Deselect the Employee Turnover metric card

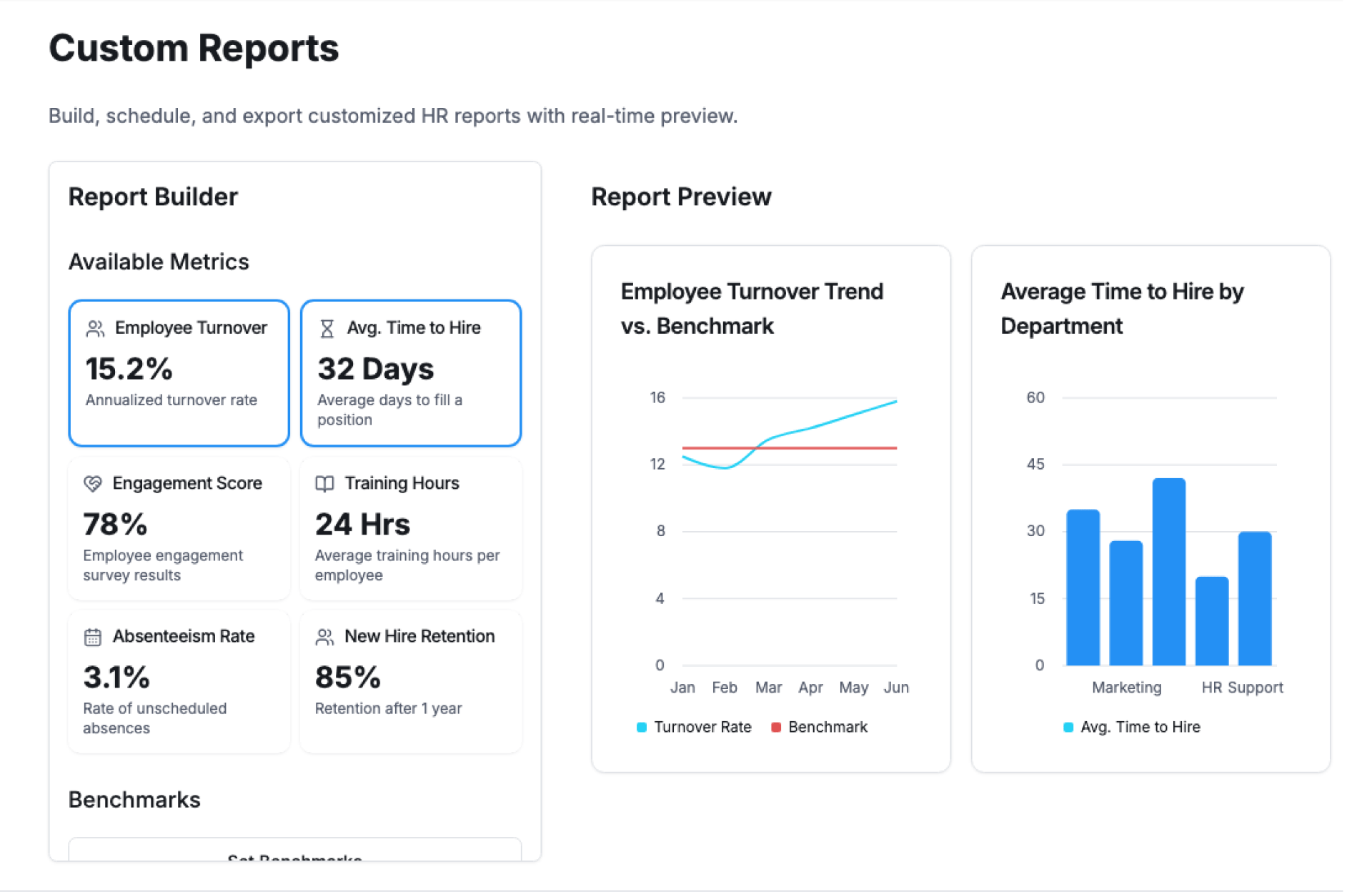pos(179,373)
